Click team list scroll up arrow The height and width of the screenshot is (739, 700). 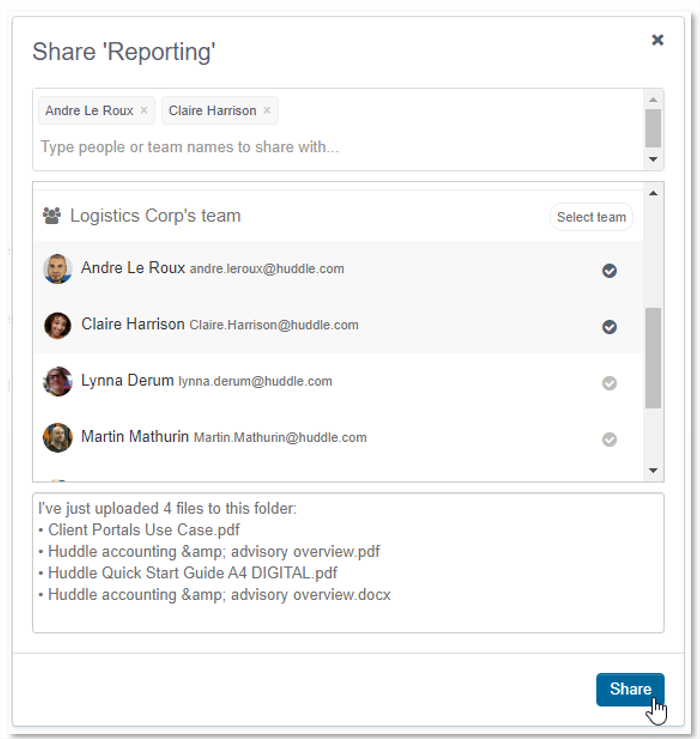pos(653,193)
